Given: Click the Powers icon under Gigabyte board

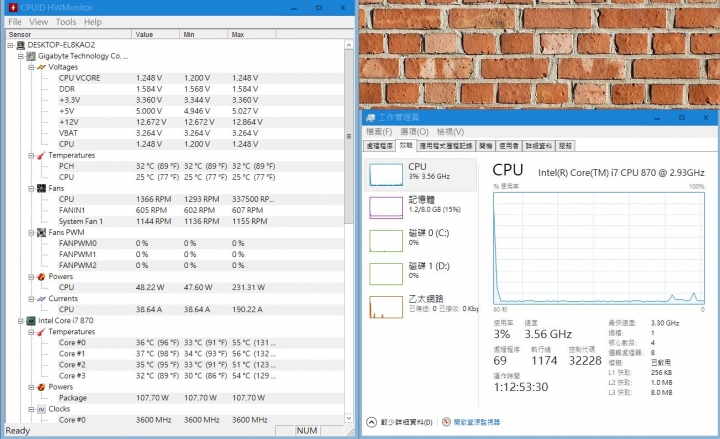Looking at the screenshot, I should pos(41,276).
